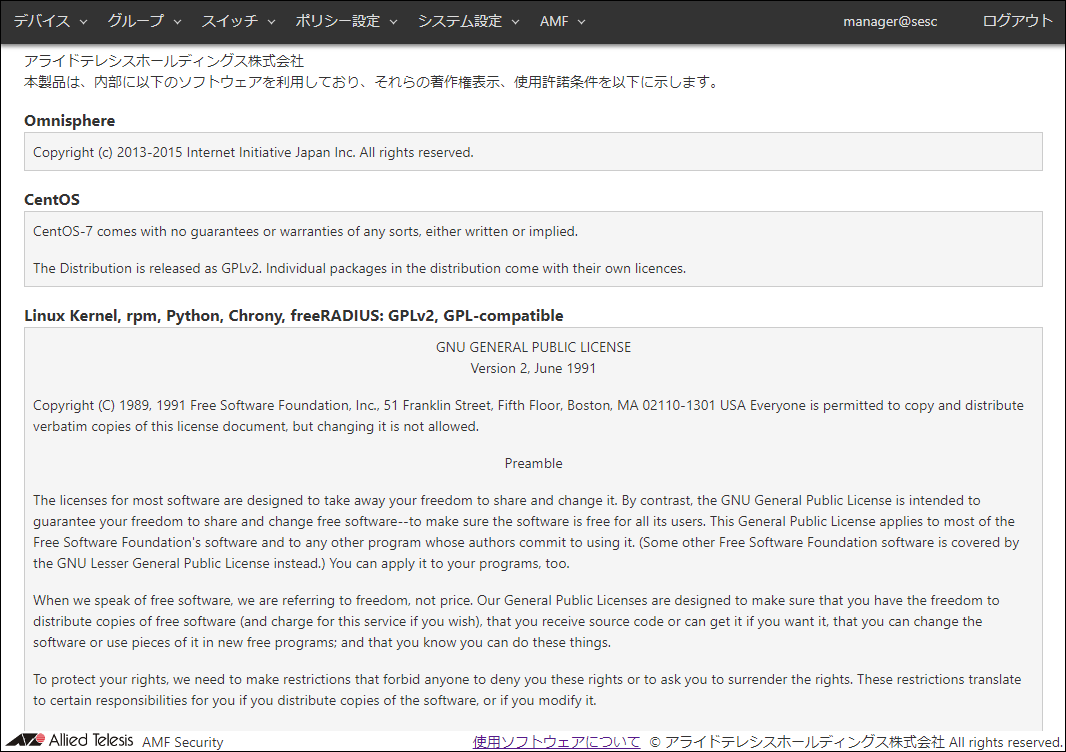Open the デバイス menu

[50, 21]
